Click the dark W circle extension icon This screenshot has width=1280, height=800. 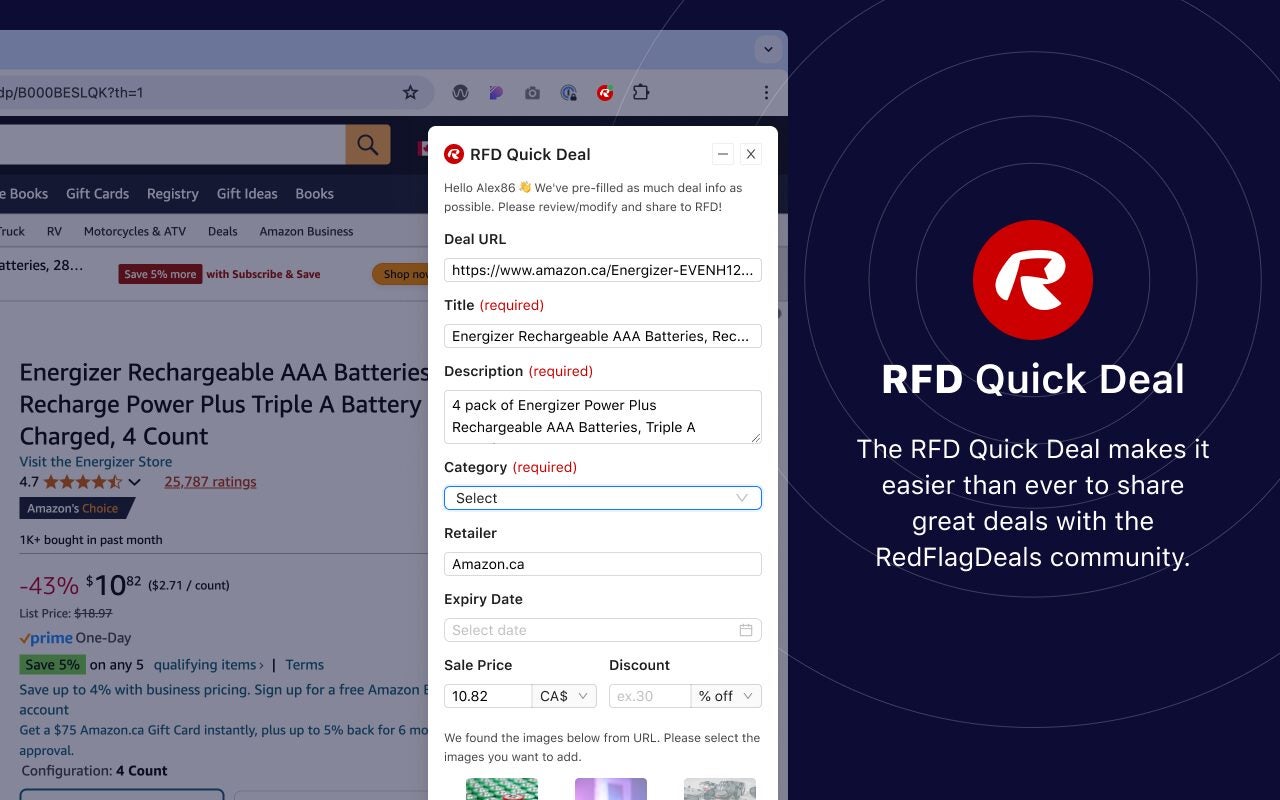[460, 92]
